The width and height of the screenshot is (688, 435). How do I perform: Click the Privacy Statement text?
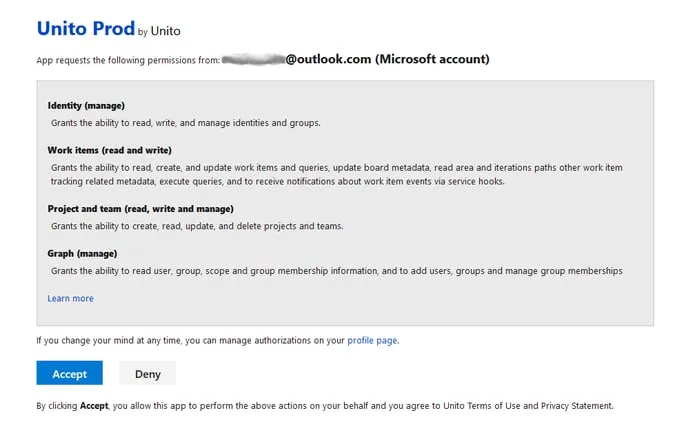tap(577, 406)
